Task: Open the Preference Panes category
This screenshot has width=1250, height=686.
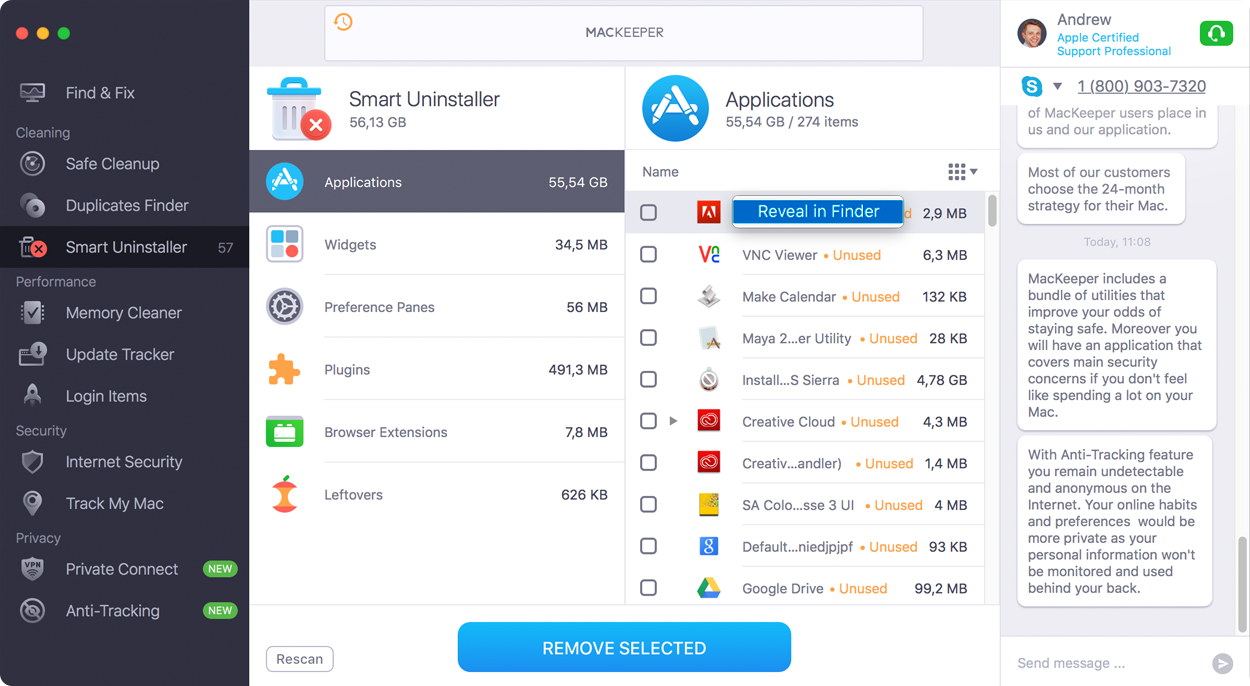Action: pyautogui.click(x=437, y=307)
